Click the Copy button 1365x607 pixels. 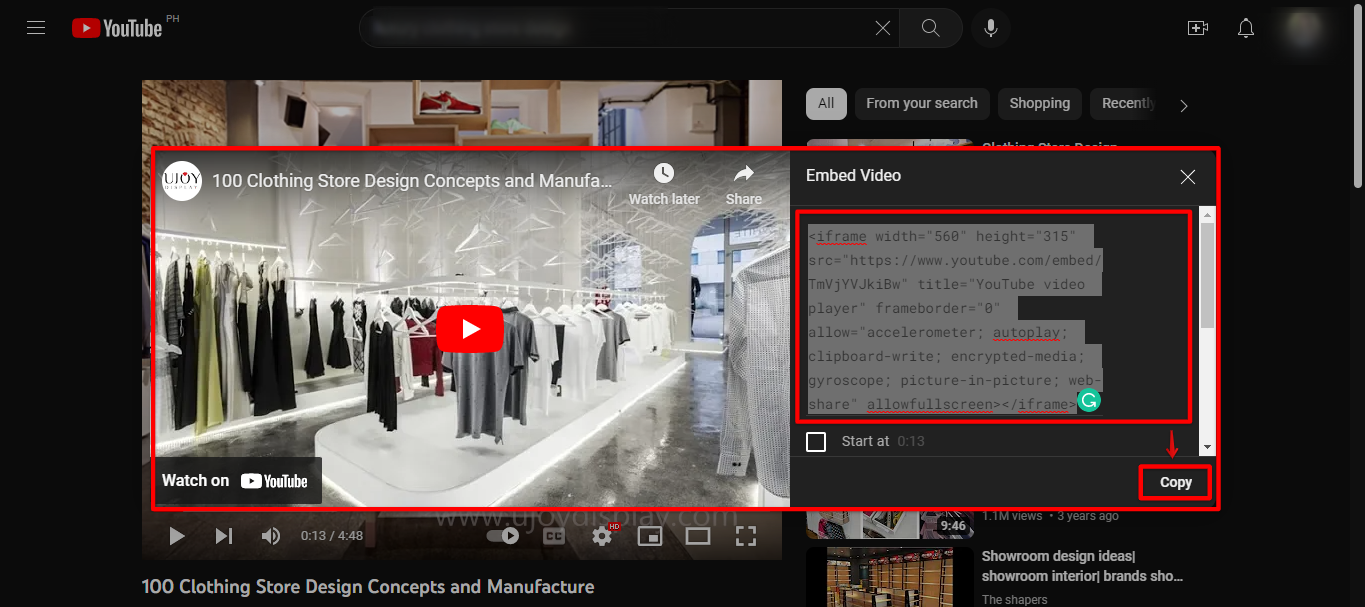(1175, 482)
